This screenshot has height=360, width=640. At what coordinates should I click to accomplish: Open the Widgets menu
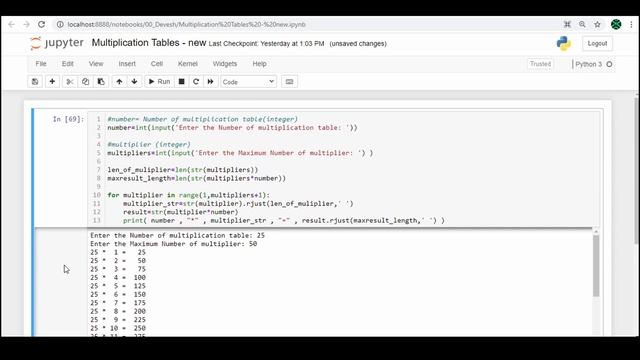(225, 64)
